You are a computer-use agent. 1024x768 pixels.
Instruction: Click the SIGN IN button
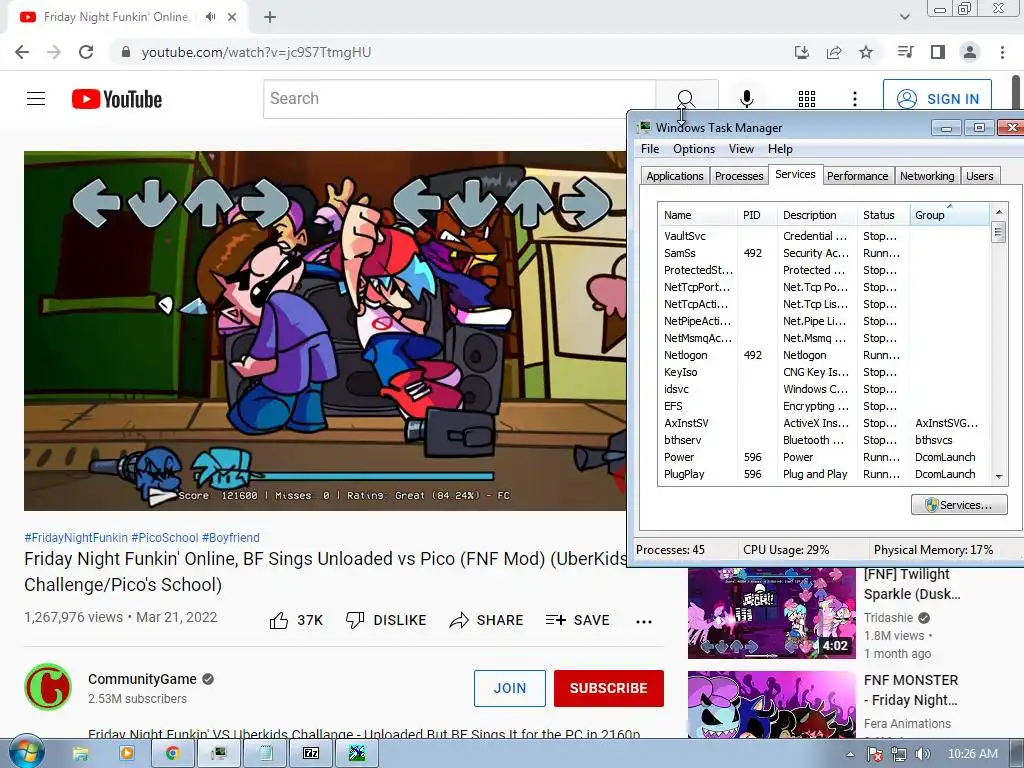[937, 99]
